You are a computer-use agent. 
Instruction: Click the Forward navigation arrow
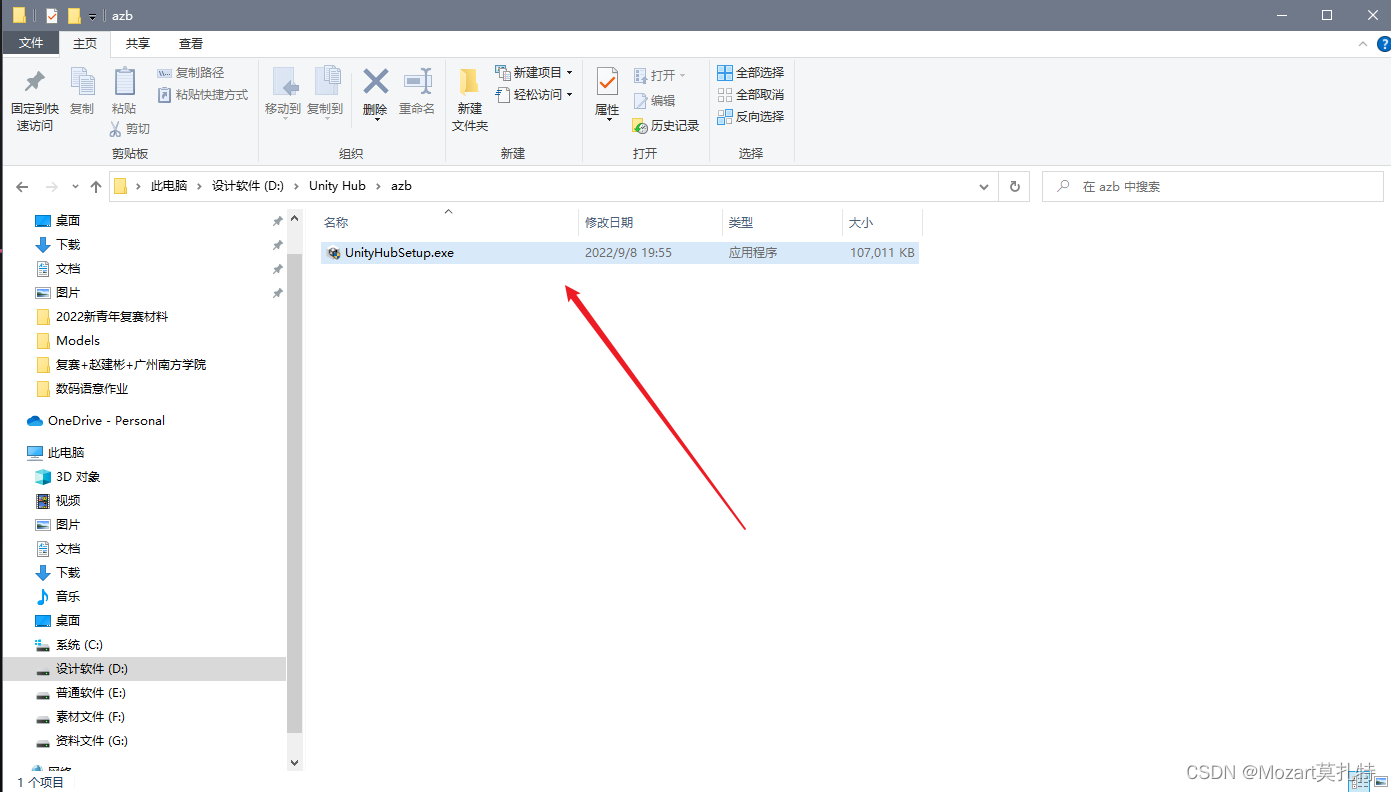point(52,187)
